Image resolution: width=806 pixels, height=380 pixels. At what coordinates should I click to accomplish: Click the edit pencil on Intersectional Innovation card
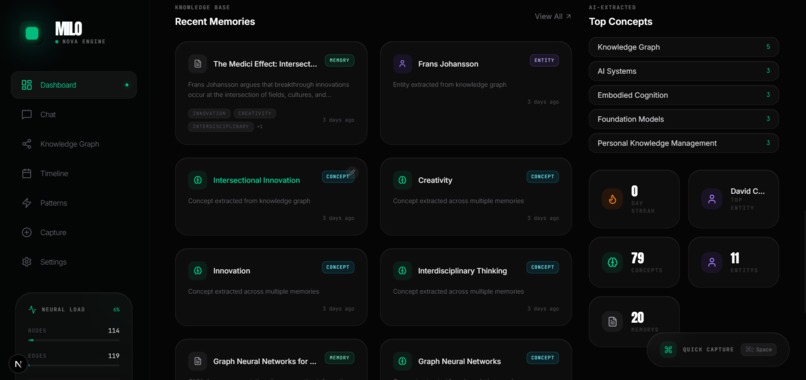coord(352,173)
